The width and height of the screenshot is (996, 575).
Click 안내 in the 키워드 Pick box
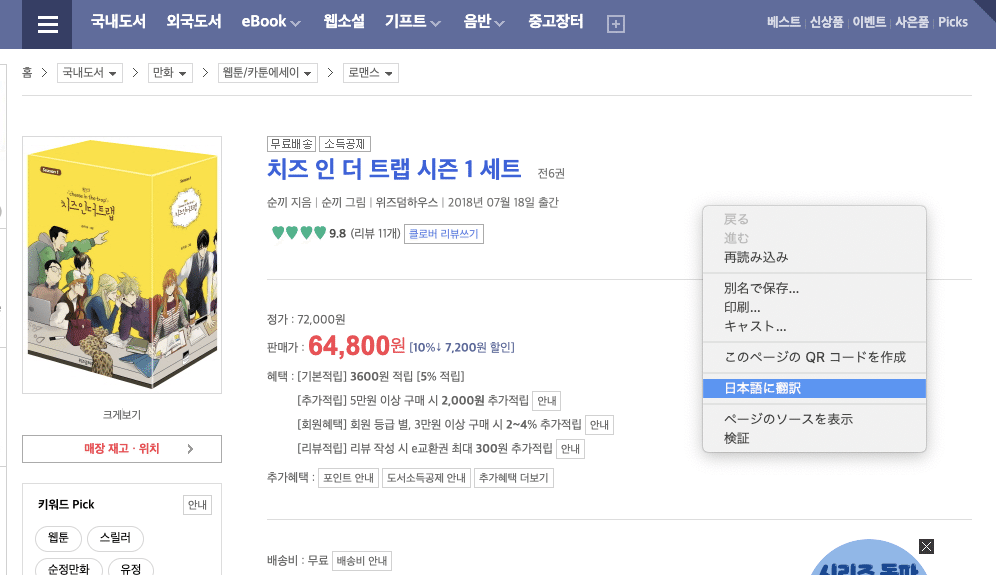[197, 505]
